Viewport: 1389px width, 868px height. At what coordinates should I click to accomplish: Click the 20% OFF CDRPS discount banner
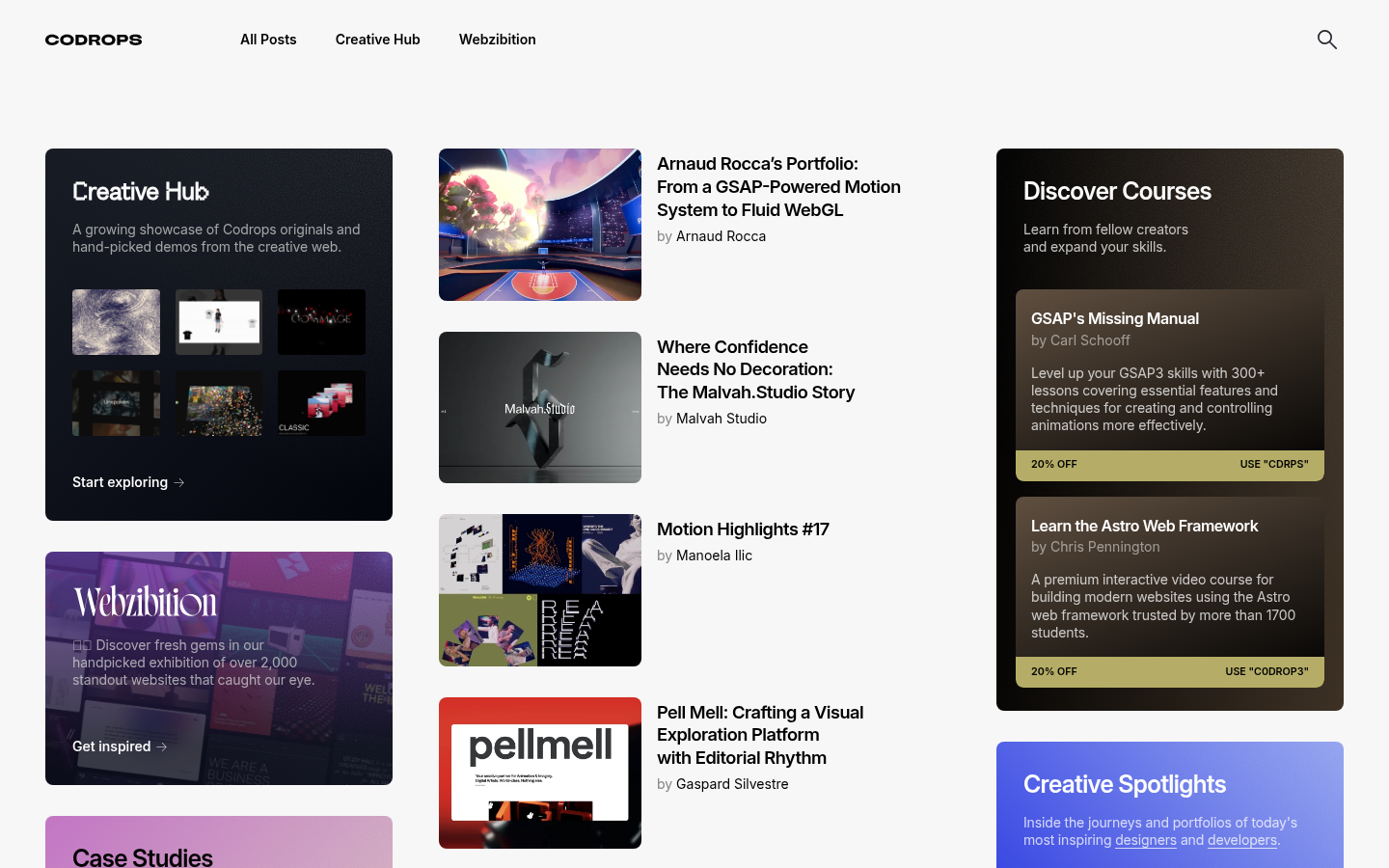(x=1169, y=465)
